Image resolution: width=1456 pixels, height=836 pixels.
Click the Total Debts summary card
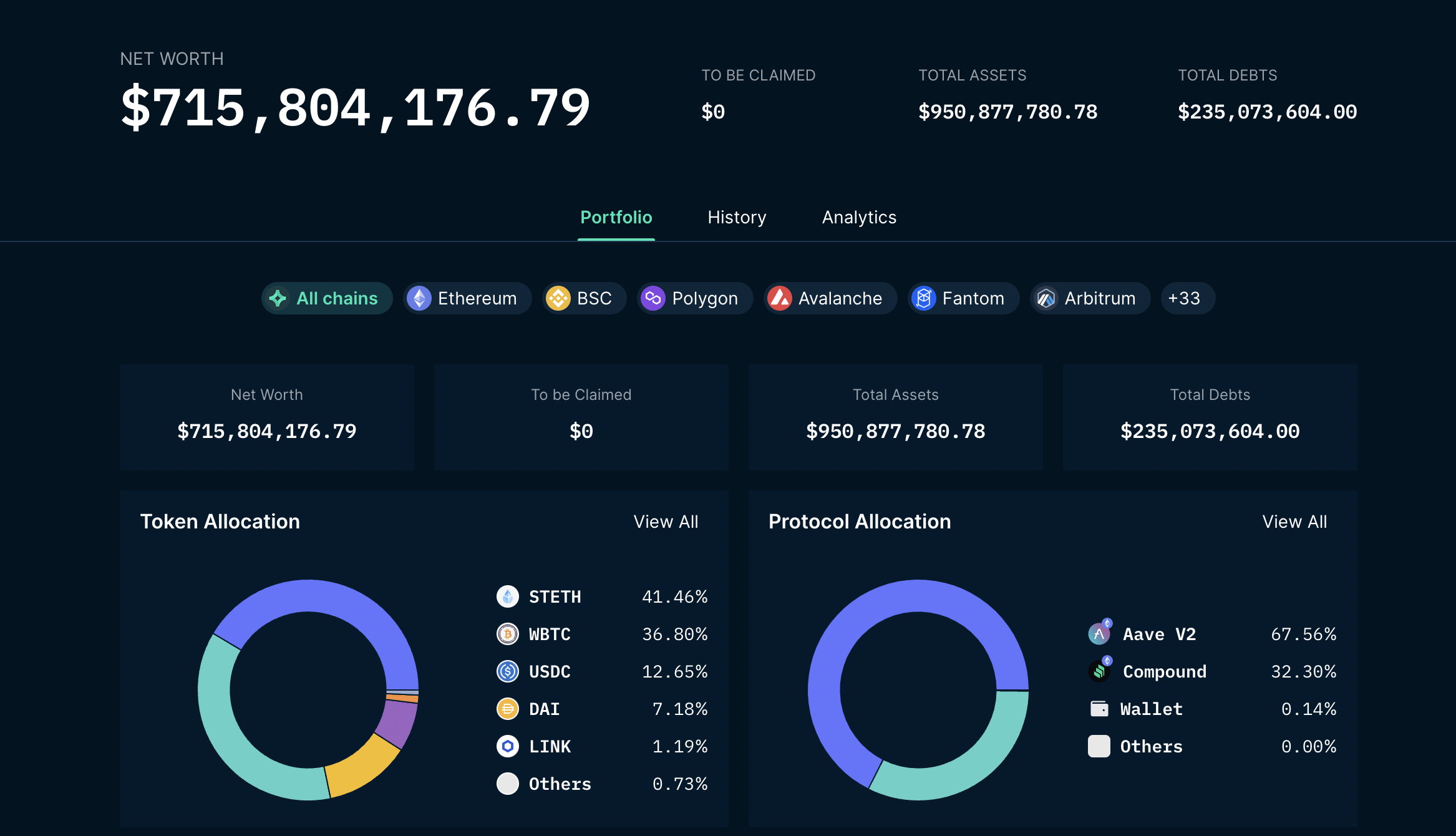1210,417
